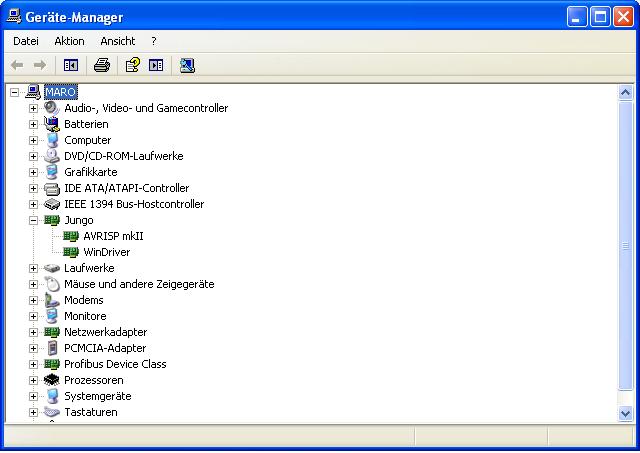The width and height of the screenshot is (640, 453).
Task: Click the Grafikkarte monitor icon
Action: (52, 172)
